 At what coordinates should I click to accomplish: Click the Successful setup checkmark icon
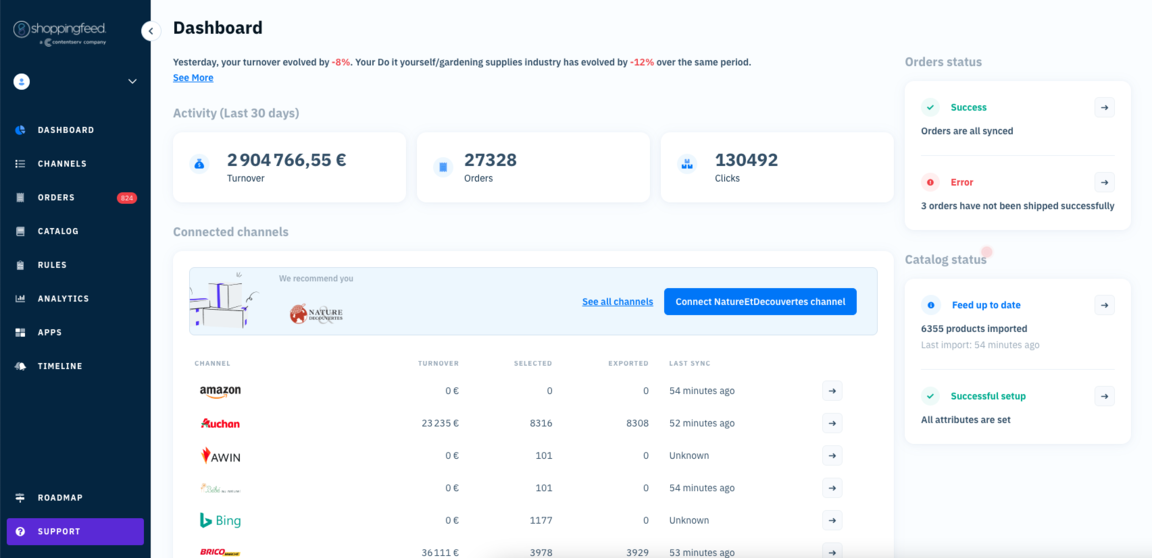pyautogui.click(x=931, y=396)
